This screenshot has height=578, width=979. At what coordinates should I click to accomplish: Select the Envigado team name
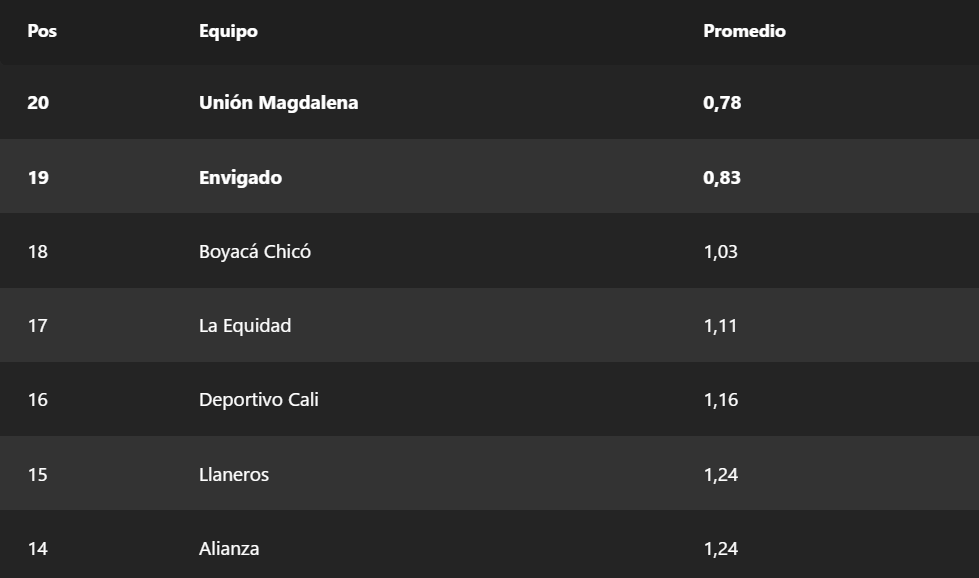coord(240,178)
